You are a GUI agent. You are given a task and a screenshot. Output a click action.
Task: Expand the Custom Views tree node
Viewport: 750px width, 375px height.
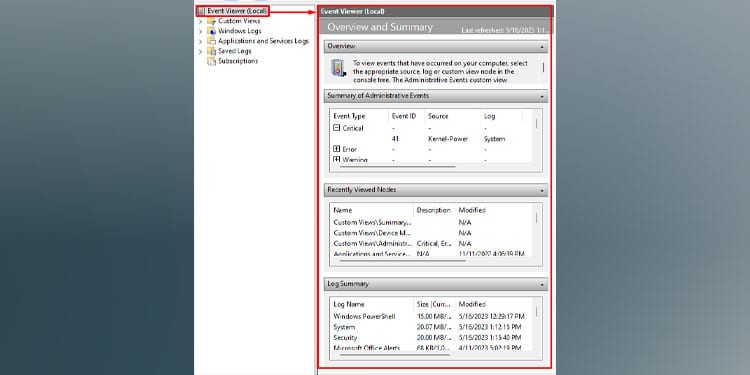[x=200, y=22]
